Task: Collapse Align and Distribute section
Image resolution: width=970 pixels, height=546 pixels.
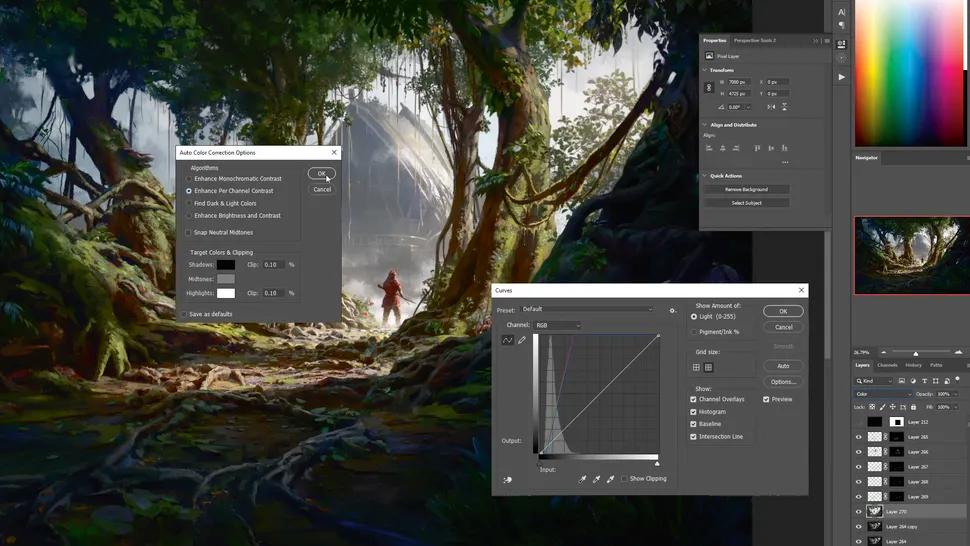Action: point(705,125)
